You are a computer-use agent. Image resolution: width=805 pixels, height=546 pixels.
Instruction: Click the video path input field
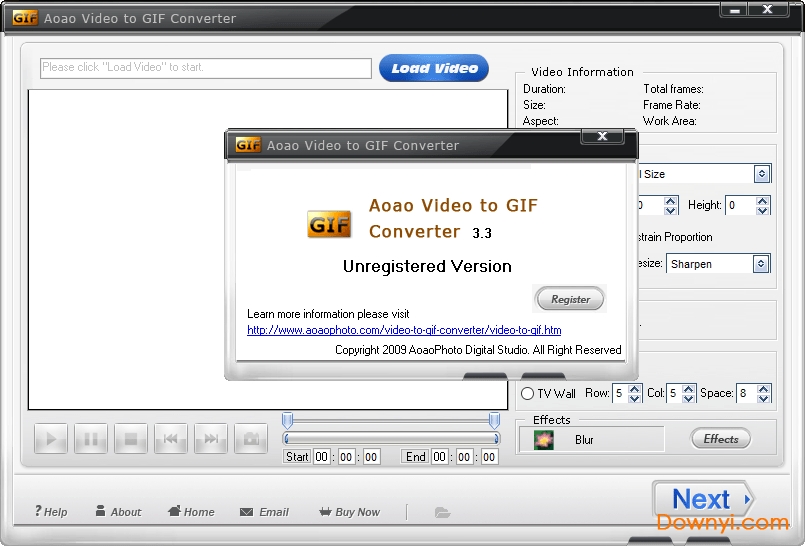click(x=206, y=68)
